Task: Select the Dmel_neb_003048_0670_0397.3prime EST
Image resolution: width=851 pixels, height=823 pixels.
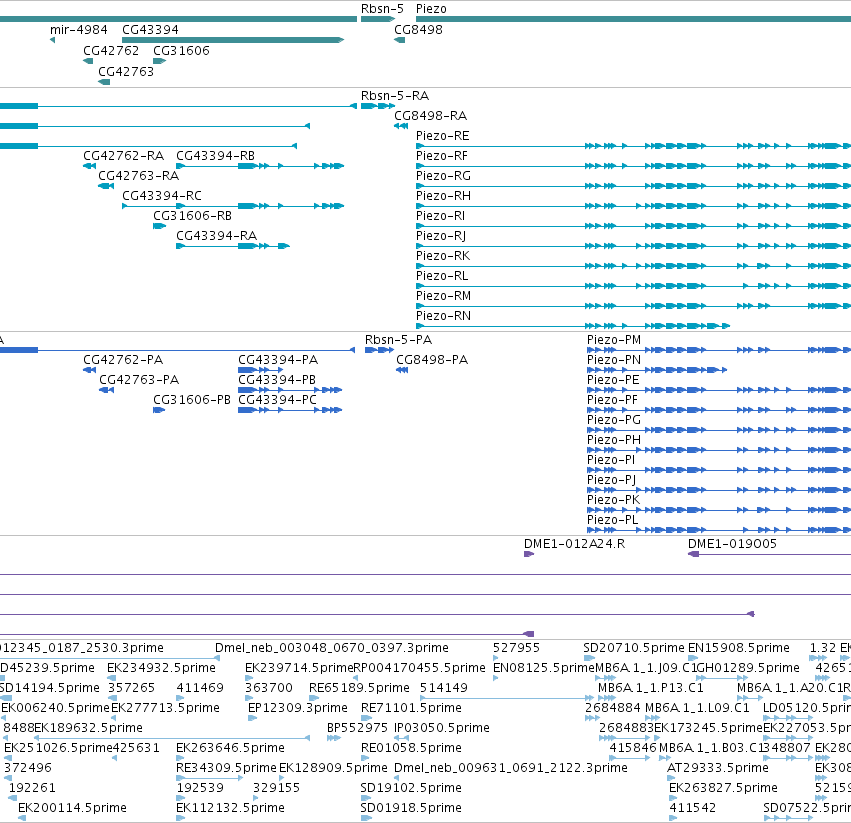Action: [332, 648]
